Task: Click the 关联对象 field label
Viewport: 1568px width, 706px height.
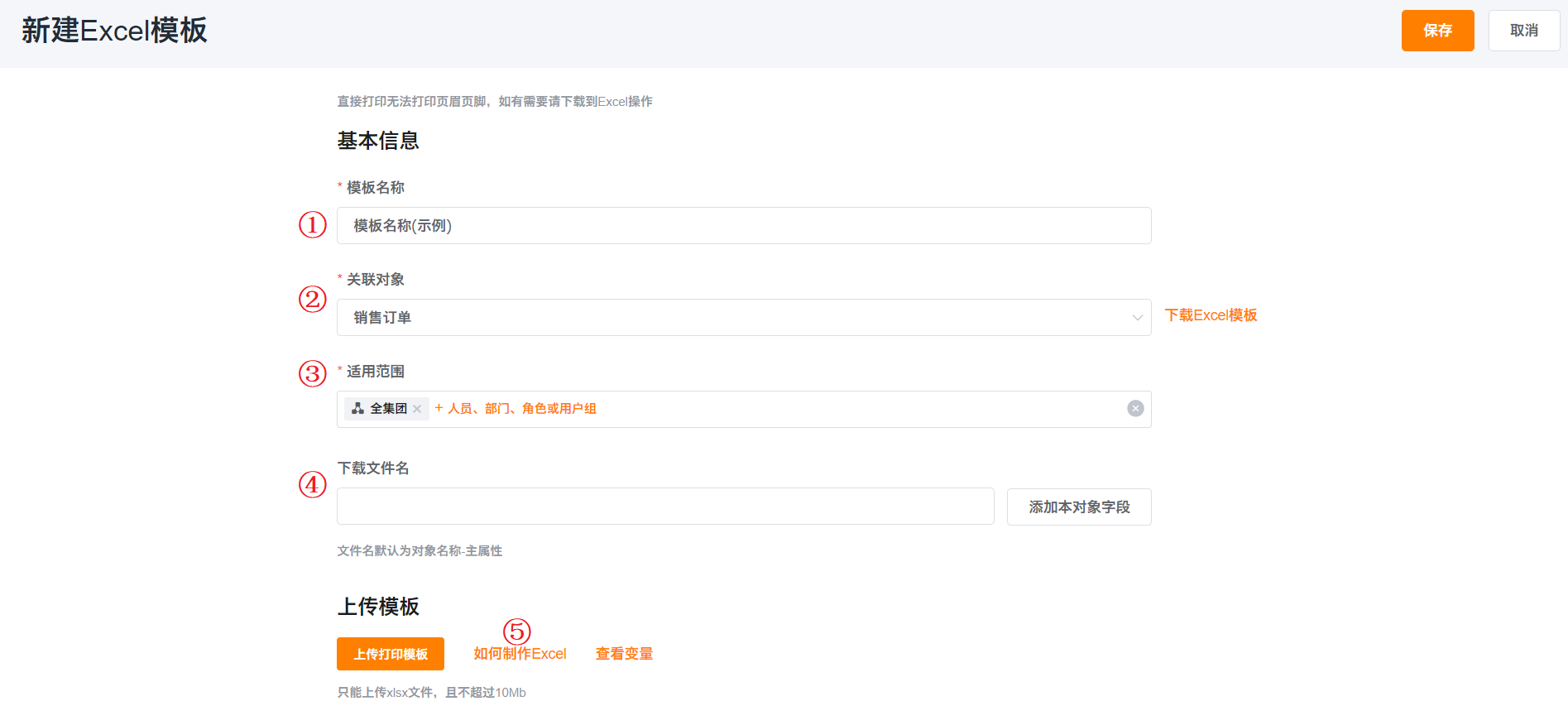Action: [x=376, y=280]
